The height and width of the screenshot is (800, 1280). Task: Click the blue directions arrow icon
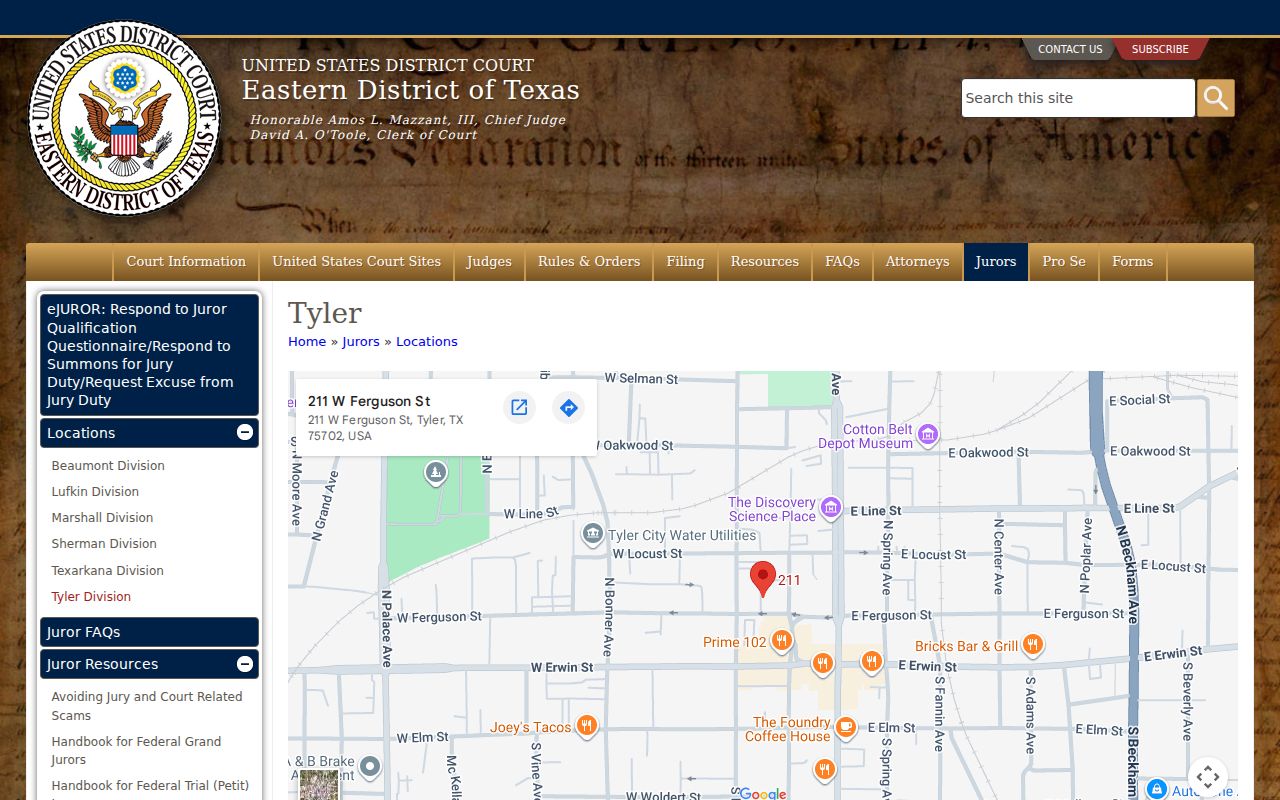[x=568, y=407]
